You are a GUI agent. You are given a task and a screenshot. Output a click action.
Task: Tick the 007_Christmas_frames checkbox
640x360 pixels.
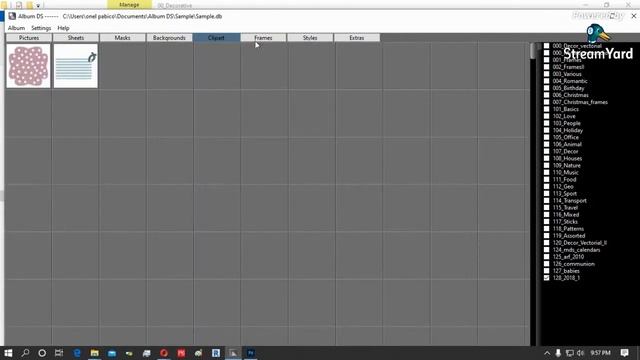[547, 102]
